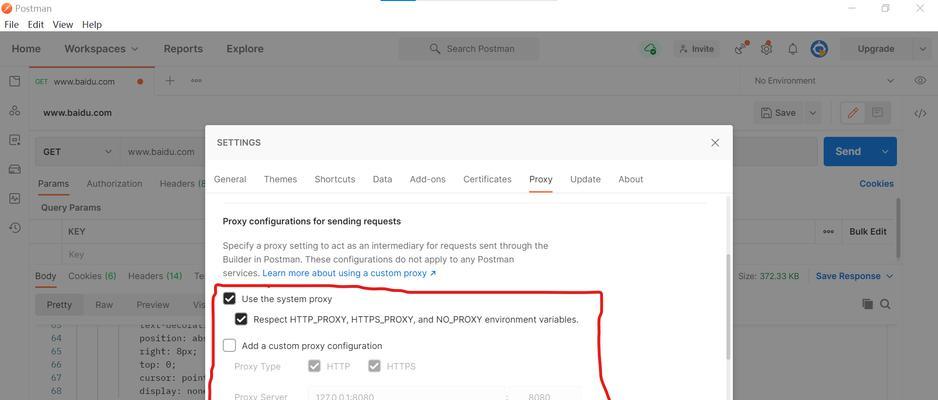Click the Upgrade button
This screenshot has width=938, height=400.
876,49
